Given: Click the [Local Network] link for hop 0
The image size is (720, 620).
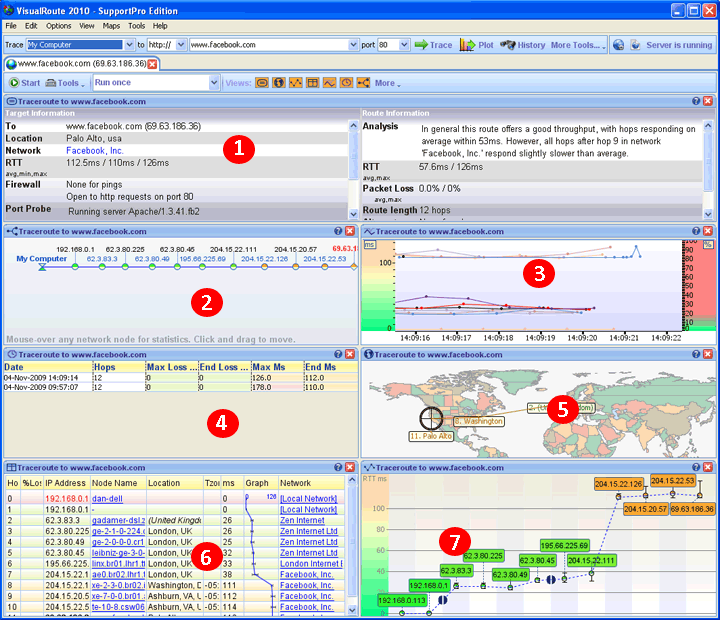Looking at the screenshot, I should pos(309,499).
